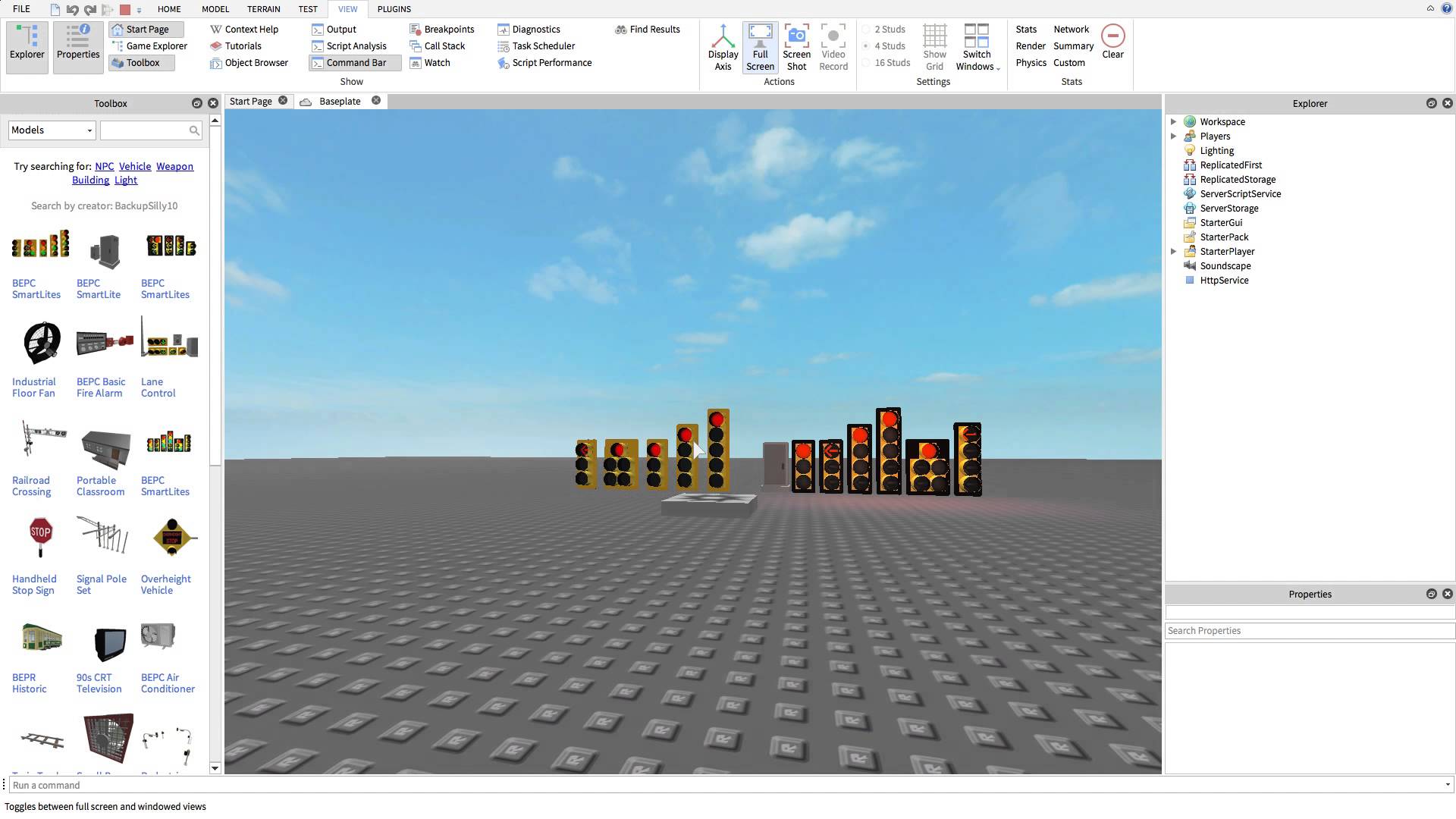Open the Task Scheduler window
This screenshot has height=819, width=1456.
tap(536, 46)
